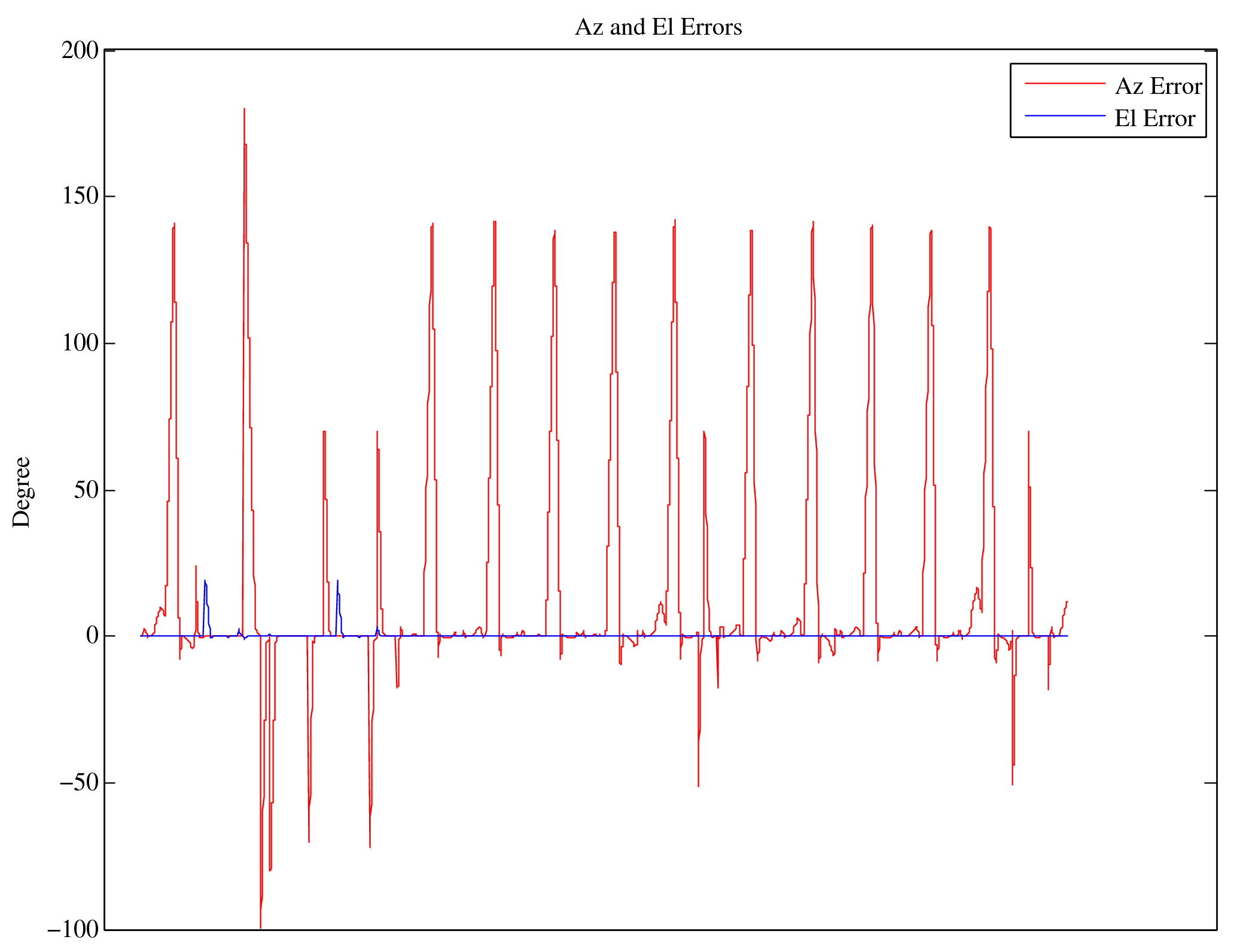Click the 'Degree' y-axis label

coord(22,492)
